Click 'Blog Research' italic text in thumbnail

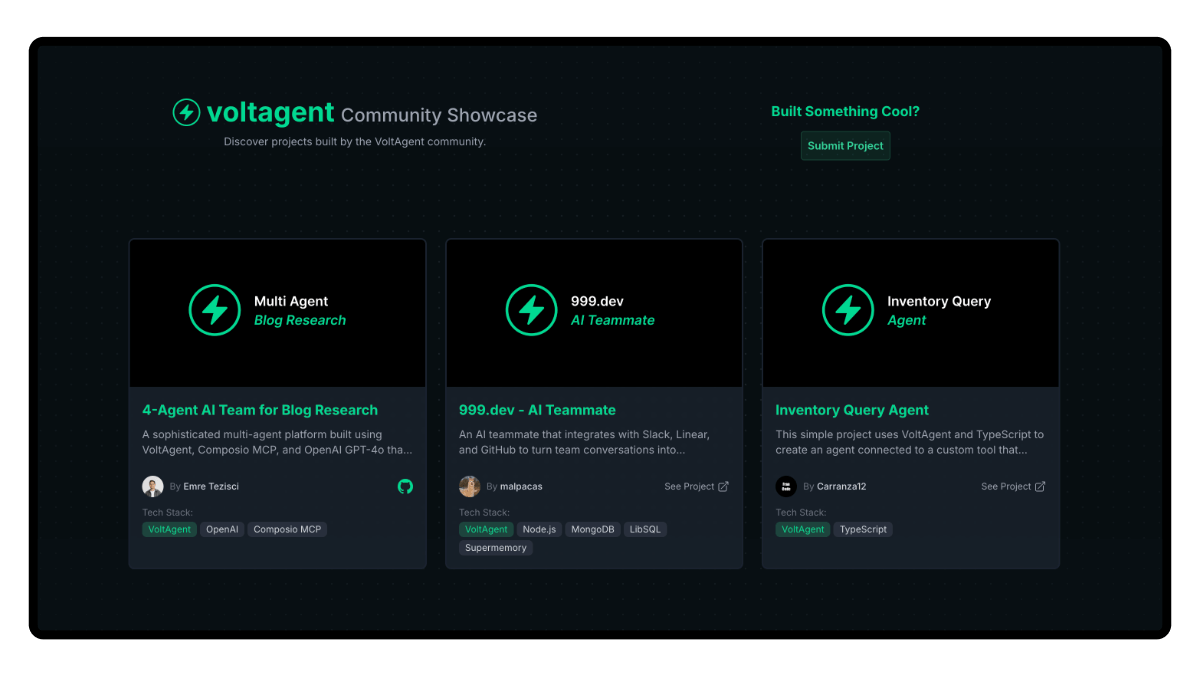pyautogui.click(x=300, y=321)
